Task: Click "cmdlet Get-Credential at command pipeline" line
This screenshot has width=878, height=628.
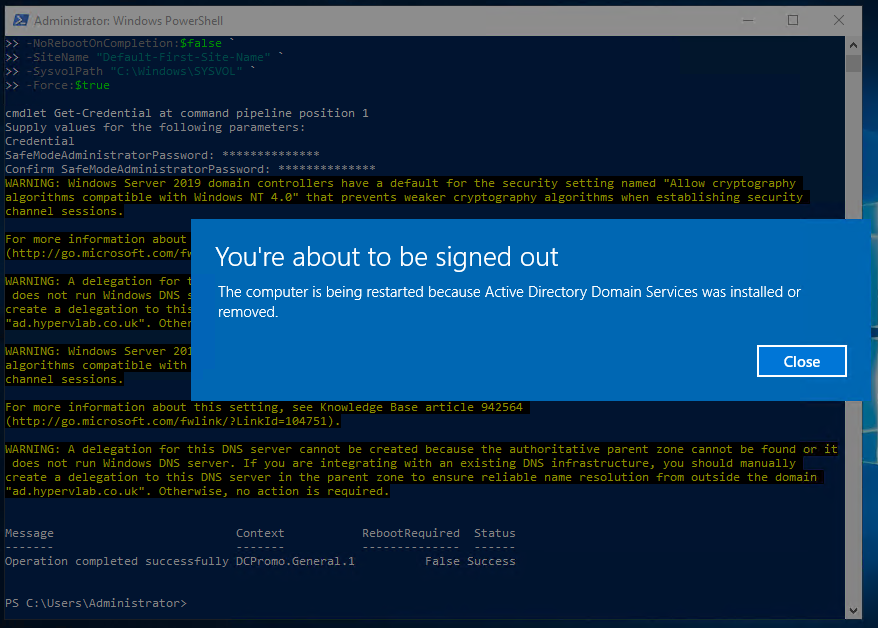Action: (187, 113)
